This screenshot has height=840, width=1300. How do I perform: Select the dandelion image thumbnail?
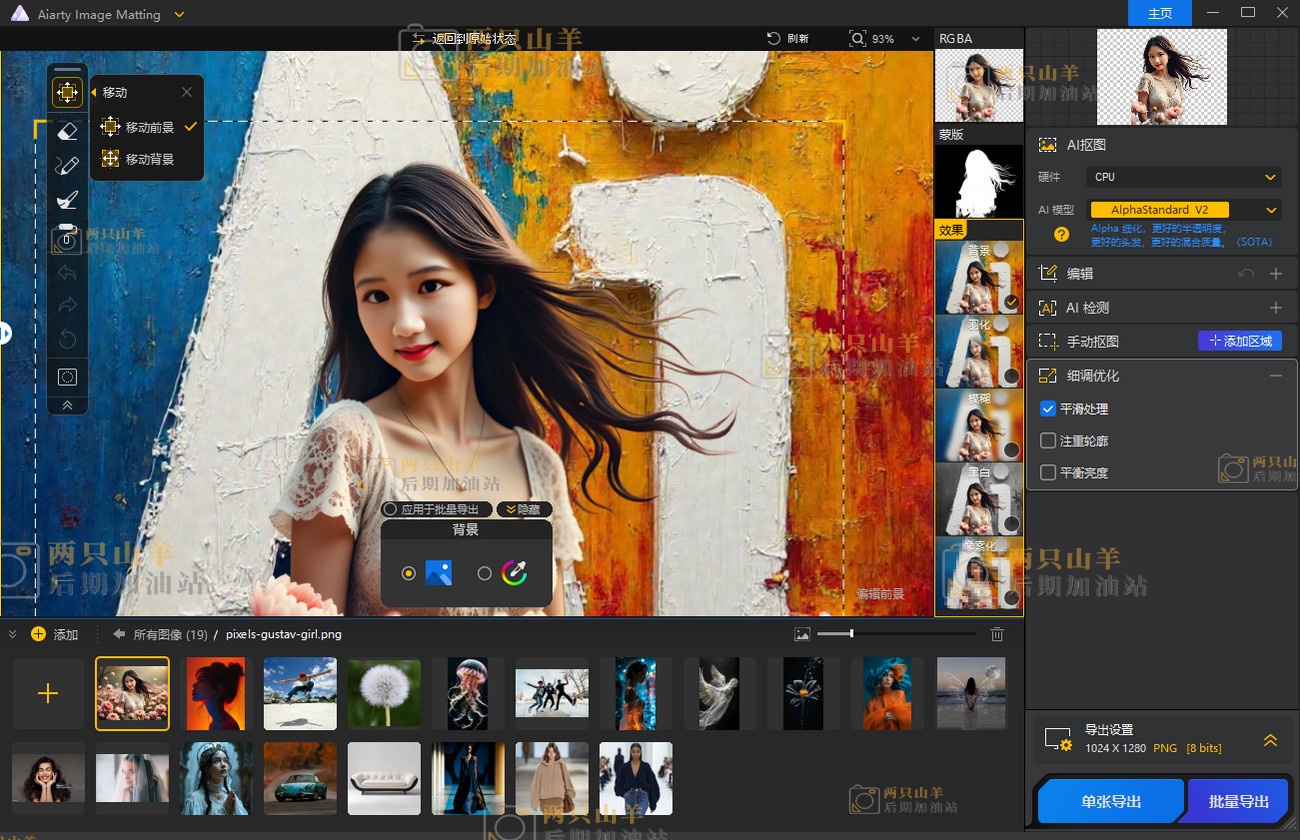click(384, 694)
